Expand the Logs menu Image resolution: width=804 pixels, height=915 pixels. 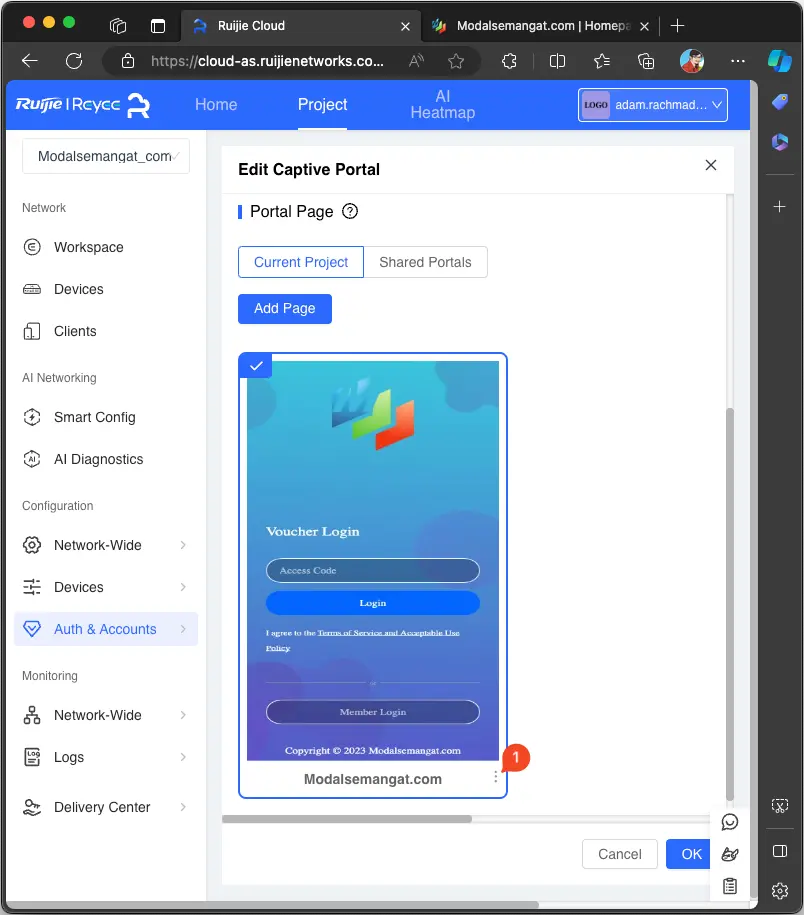point(105,757)
